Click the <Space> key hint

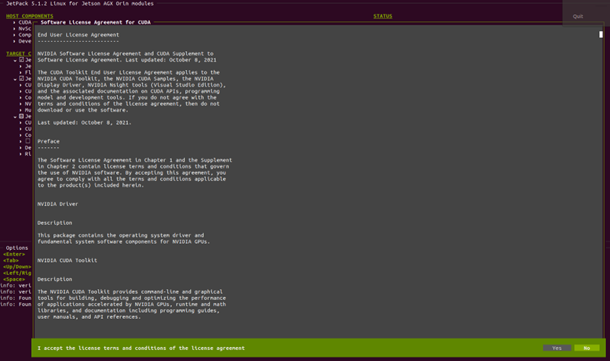coord(14,279)
